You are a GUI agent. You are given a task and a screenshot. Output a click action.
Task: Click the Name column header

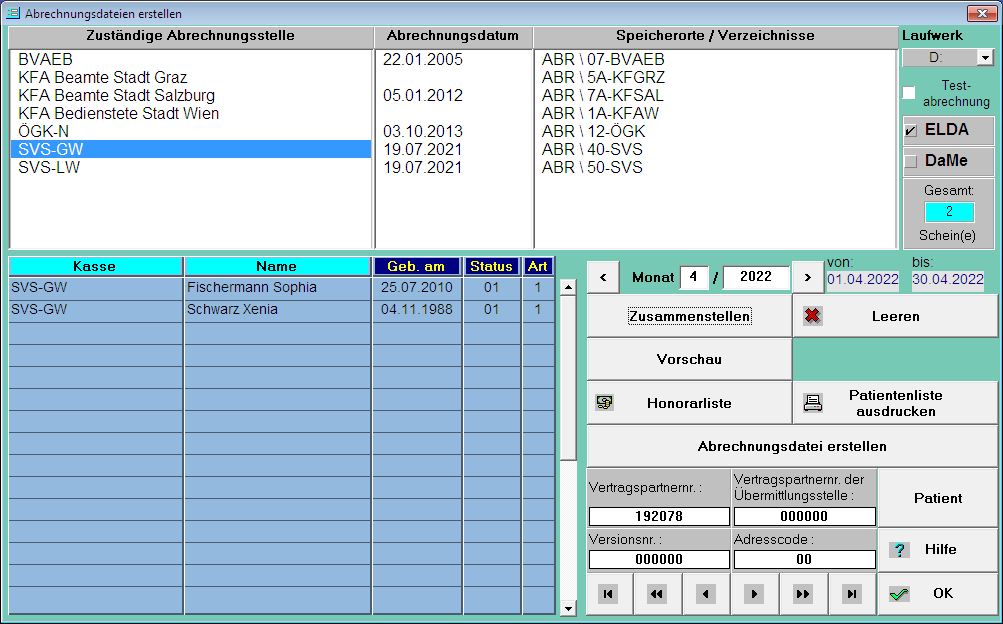tap(276, 266)
